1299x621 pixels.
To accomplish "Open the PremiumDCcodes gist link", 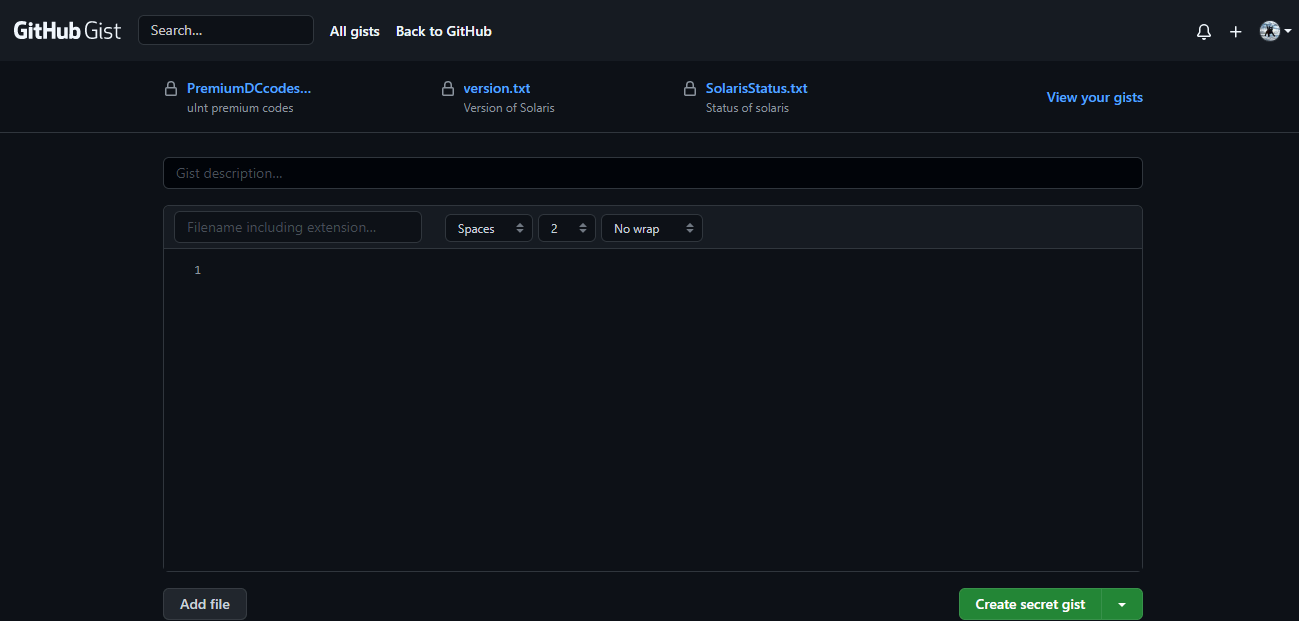I will pyautogui.click(x=249, y=88).
